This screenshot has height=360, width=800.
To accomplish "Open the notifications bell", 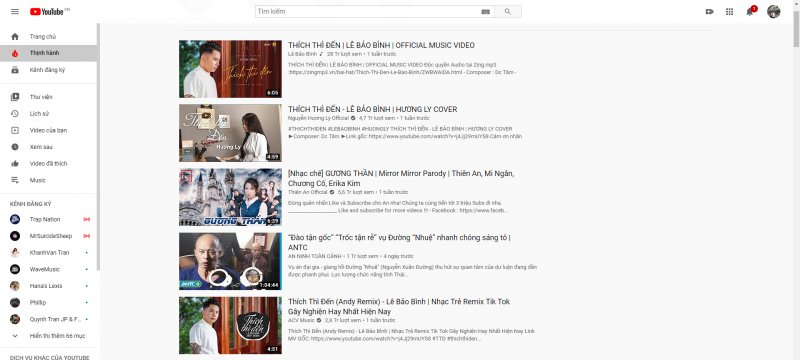I will pyautogui.click(x=750, y=11).
